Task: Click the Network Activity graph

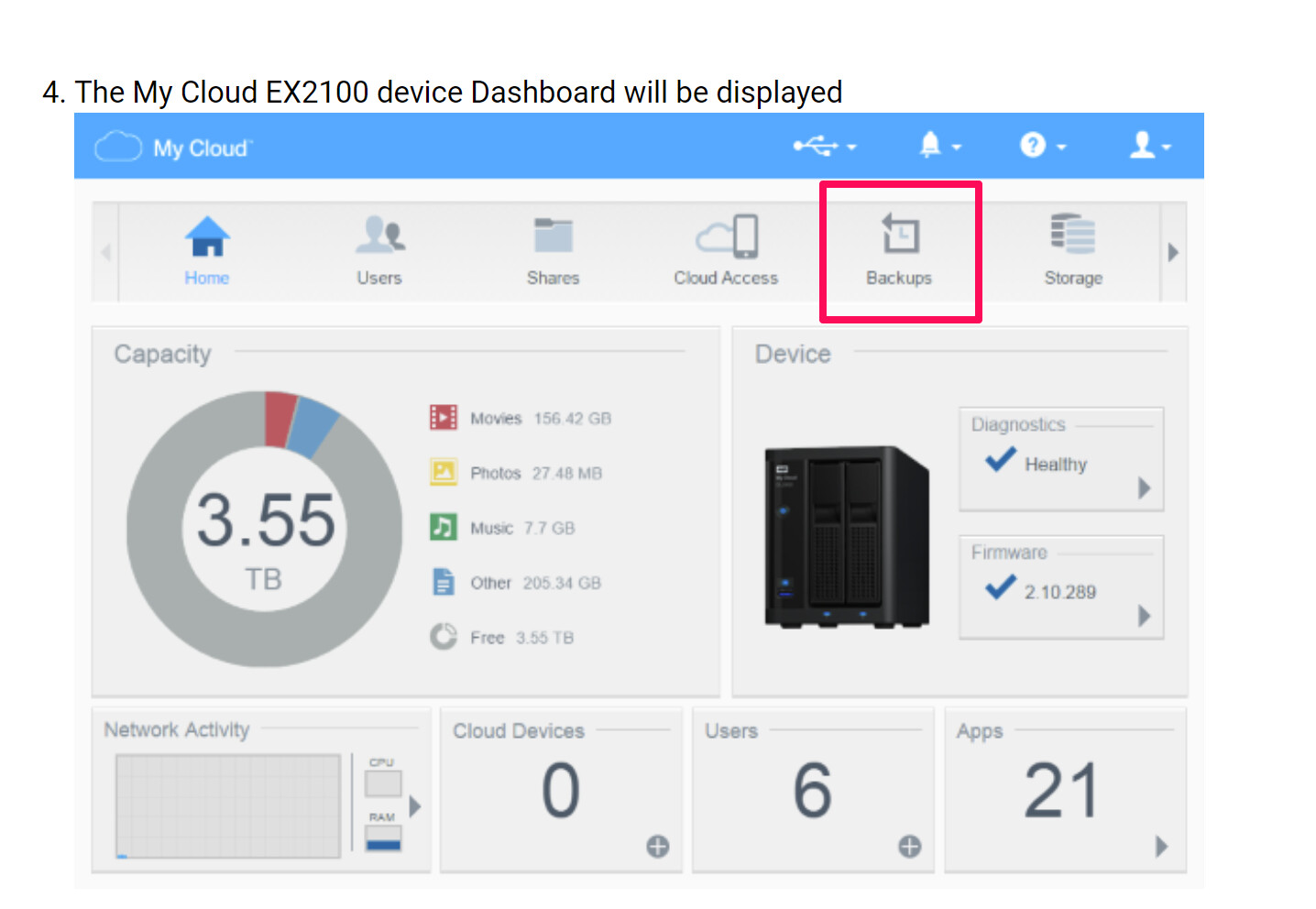Action: 228,806
